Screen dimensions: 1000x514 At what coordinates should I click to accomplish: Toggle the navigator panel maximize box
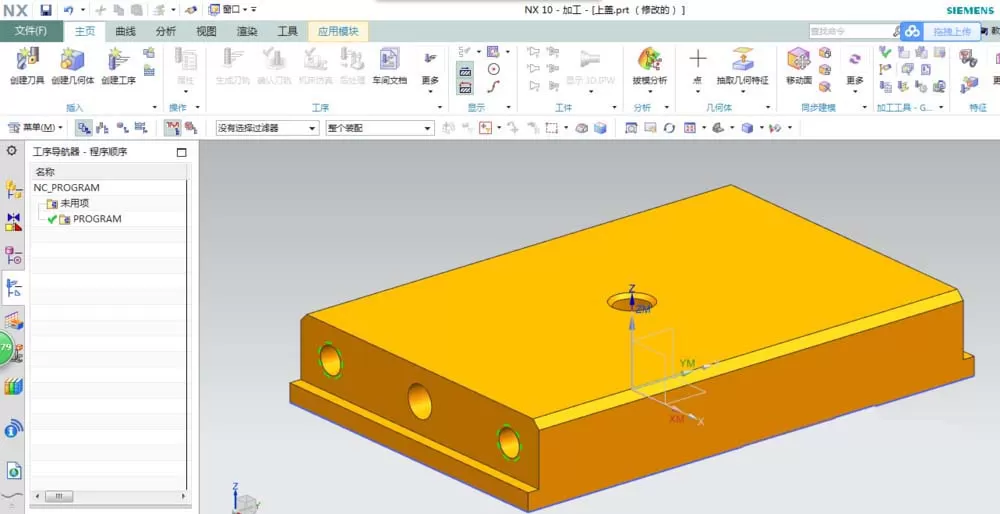182,152
